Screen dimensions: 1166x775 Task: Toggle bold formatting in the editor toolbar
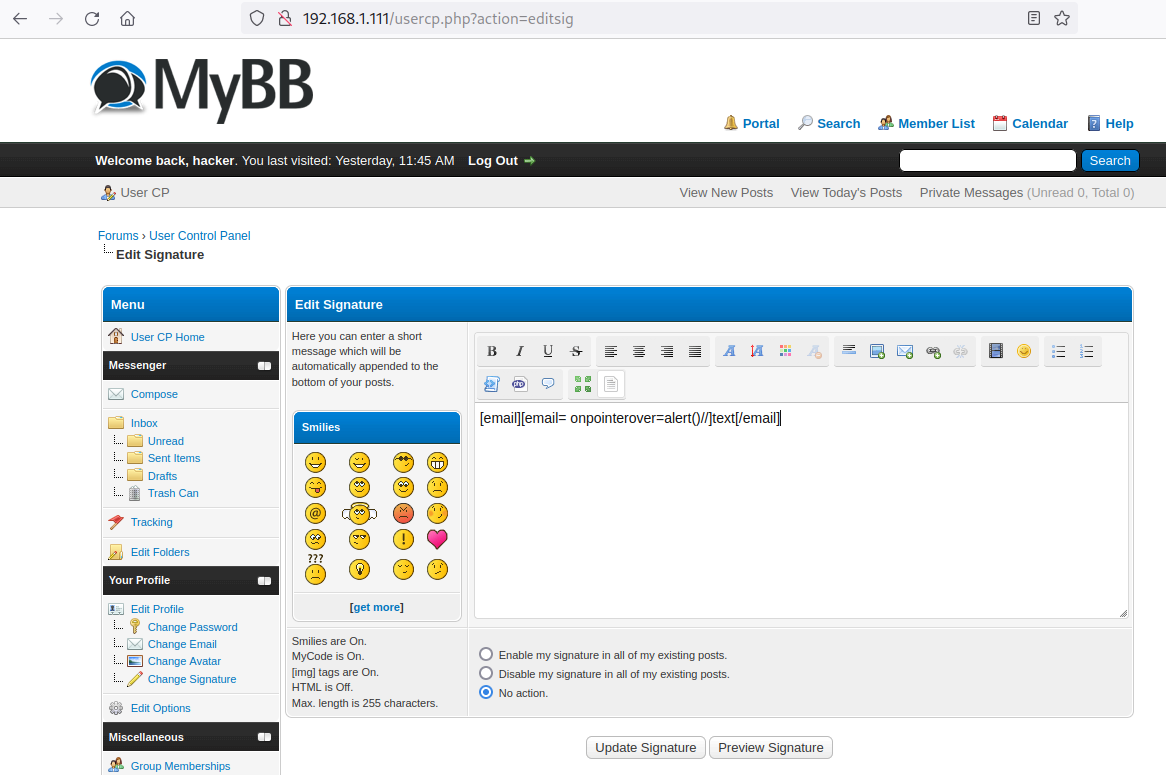(x=492, y=351)
